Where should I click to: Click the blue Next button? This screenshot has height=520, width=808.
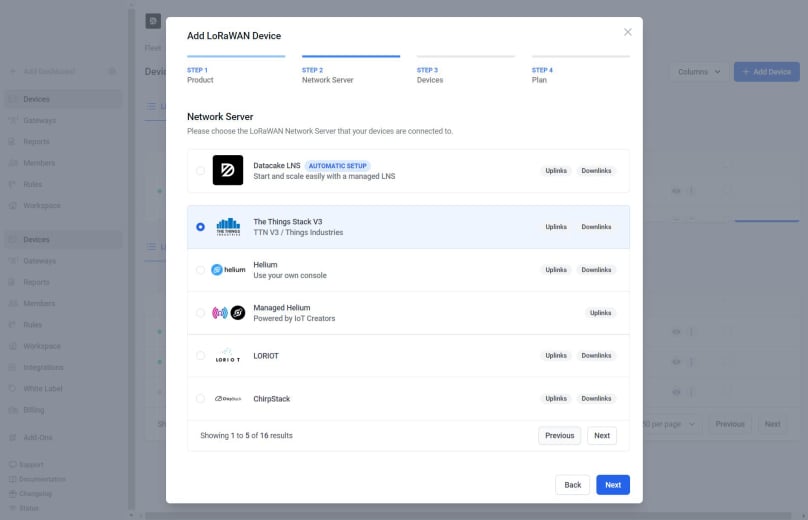point(613,485)
